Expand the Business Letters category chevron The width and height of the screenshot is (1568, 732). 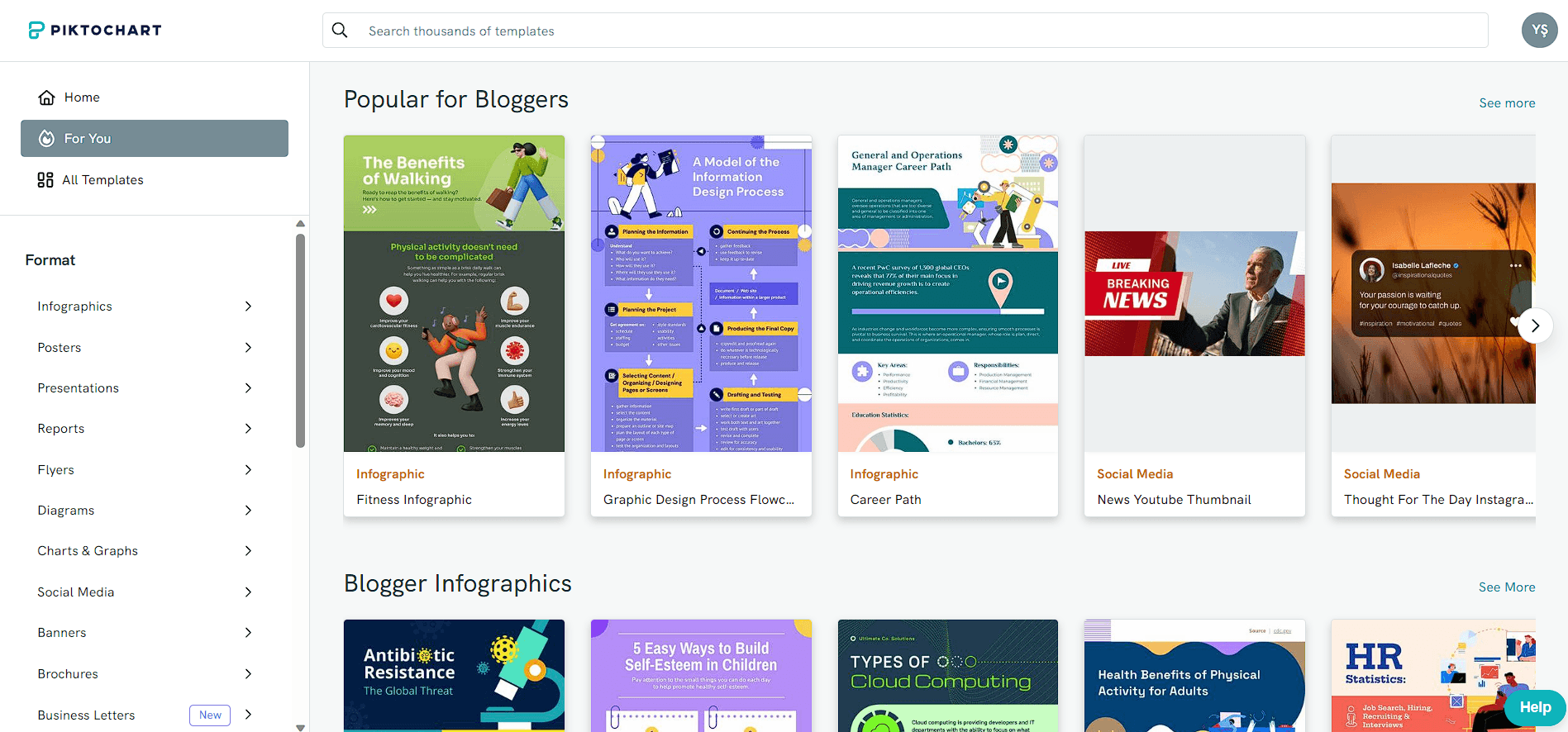click(x=248, y=715)
